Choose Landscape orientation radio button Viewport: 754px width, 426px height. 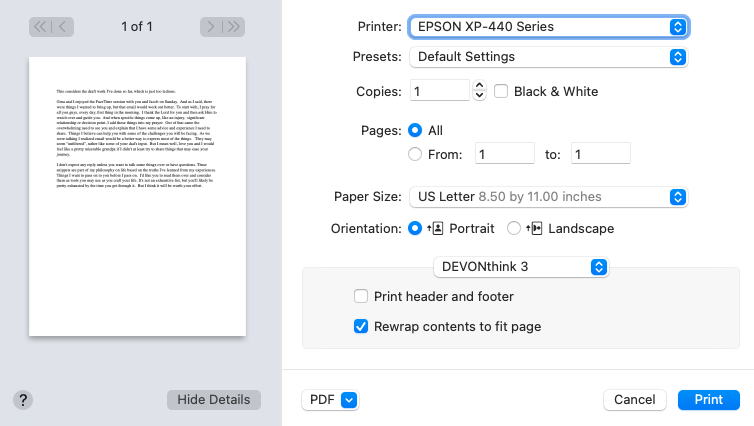pyautogui.click(x=514, y=228)
